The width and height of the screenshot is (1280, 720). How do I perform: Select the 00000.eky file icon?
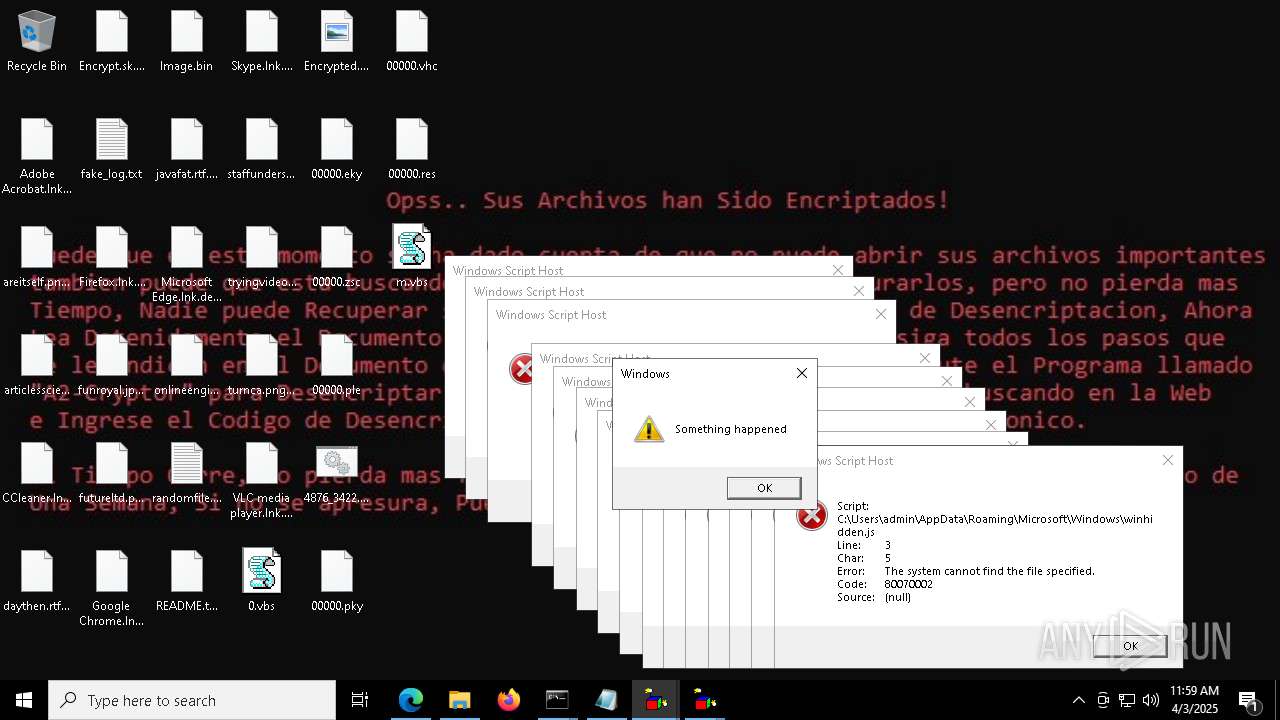[337, 150]
